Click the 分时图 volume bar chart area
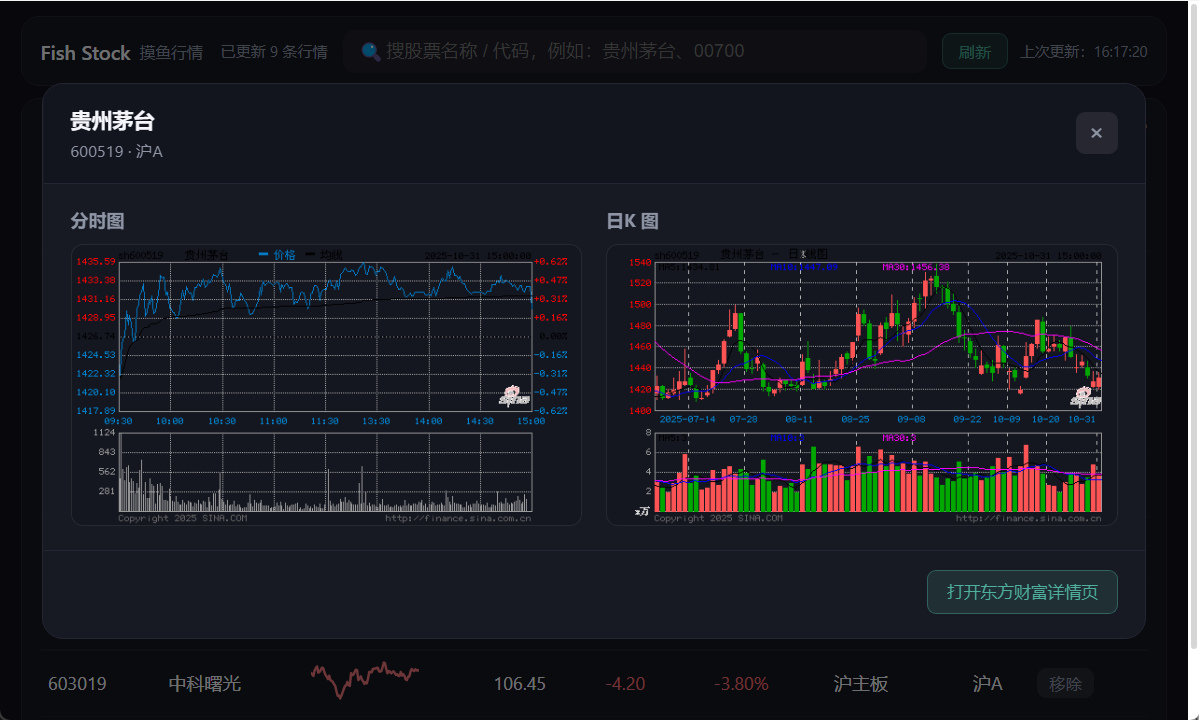1199x720 pixels. [x=325, y=472]
